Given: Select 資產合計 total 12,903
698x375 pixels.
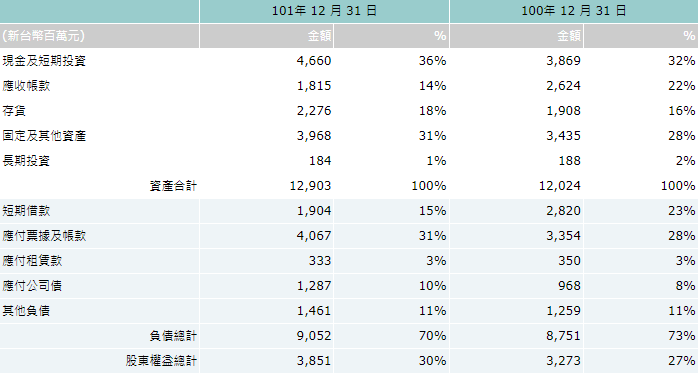Looking at the screenshot, I should (310, 185).
